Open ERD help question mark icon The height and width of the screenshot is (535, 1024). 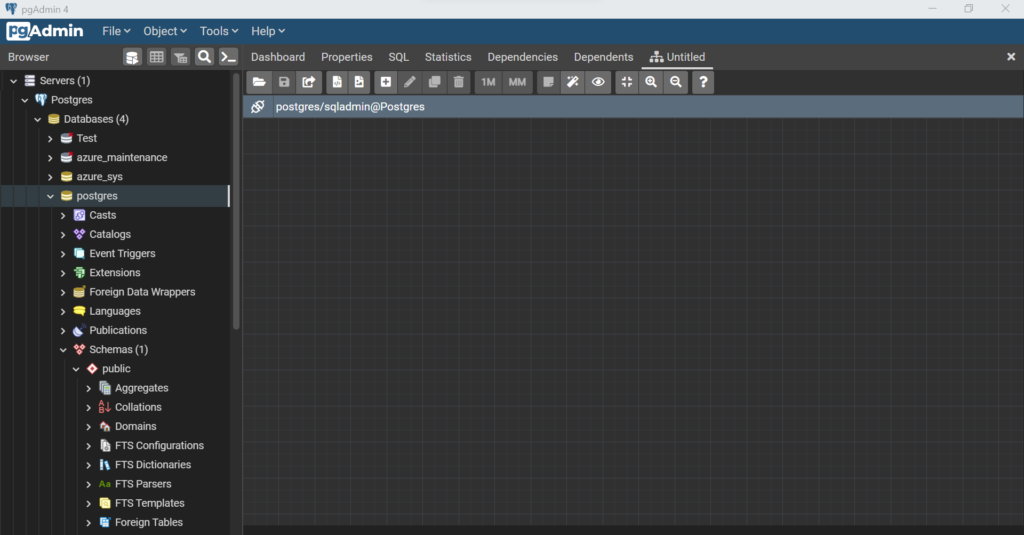click(703, 82)
